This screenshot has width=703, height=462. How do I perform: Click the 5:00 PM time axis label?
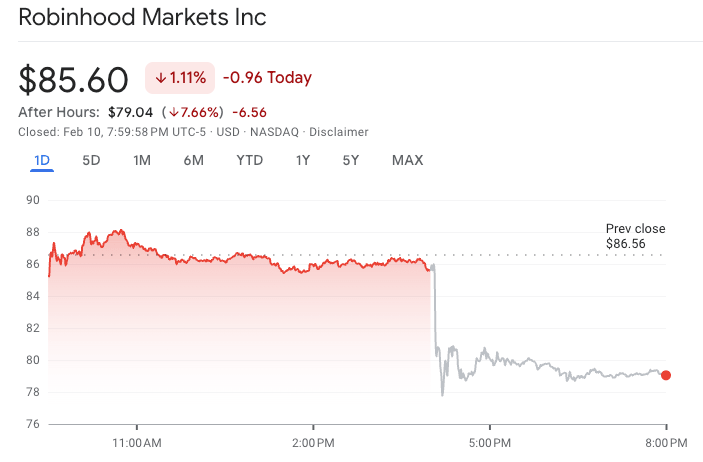pyautogui.click(x=490, y=441)
